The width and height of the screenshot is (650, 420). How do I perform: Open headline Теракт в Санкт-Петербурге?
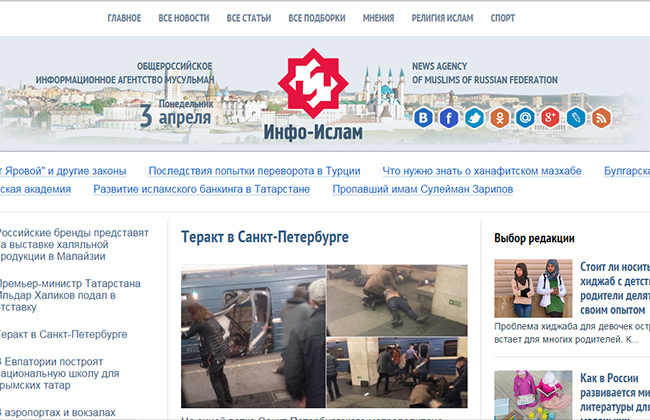(264, 238)
